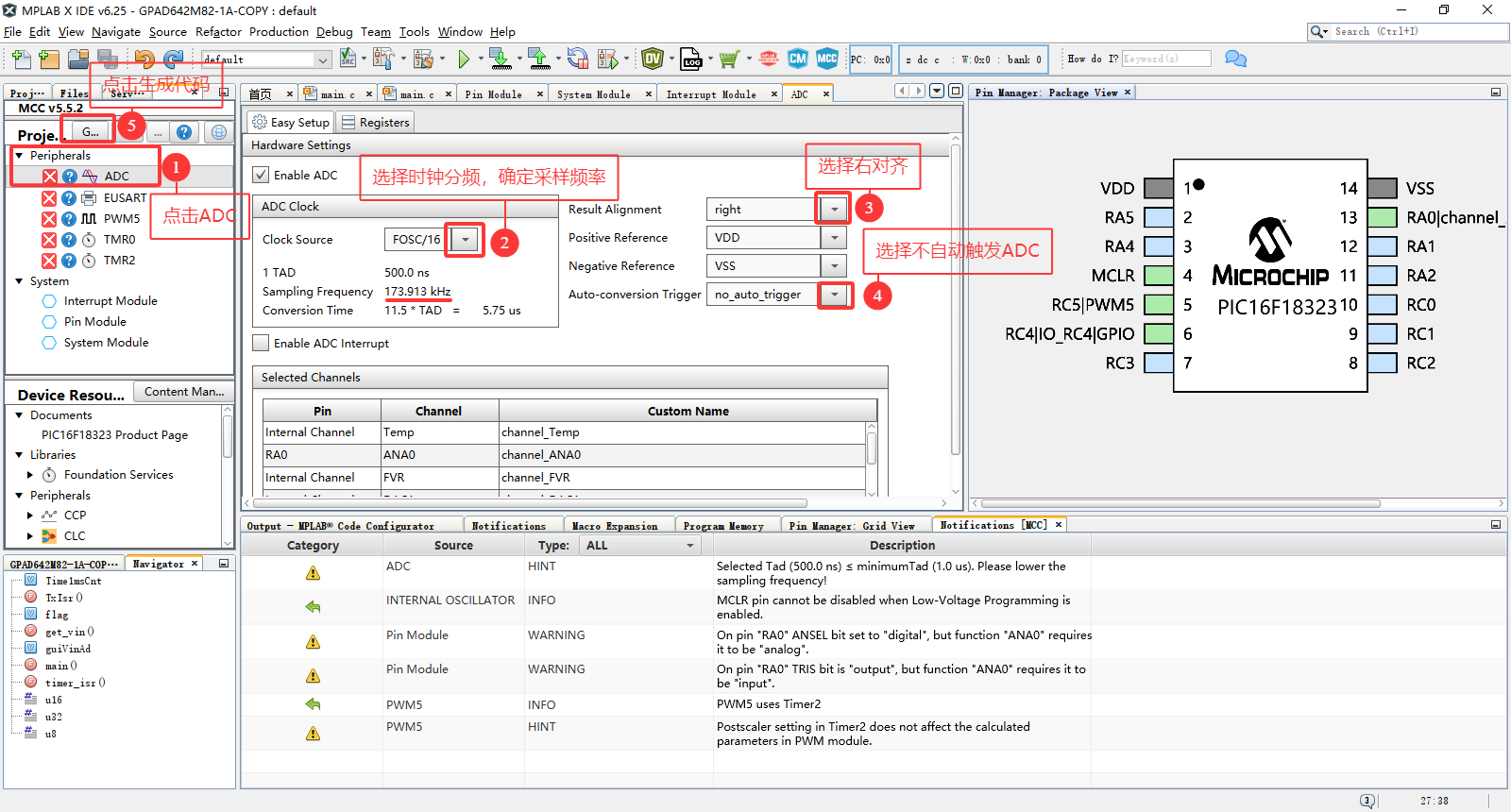The image size is (1511, 812).
Task: Click the New File toolbar icon
Action: (x=22, y=59)
